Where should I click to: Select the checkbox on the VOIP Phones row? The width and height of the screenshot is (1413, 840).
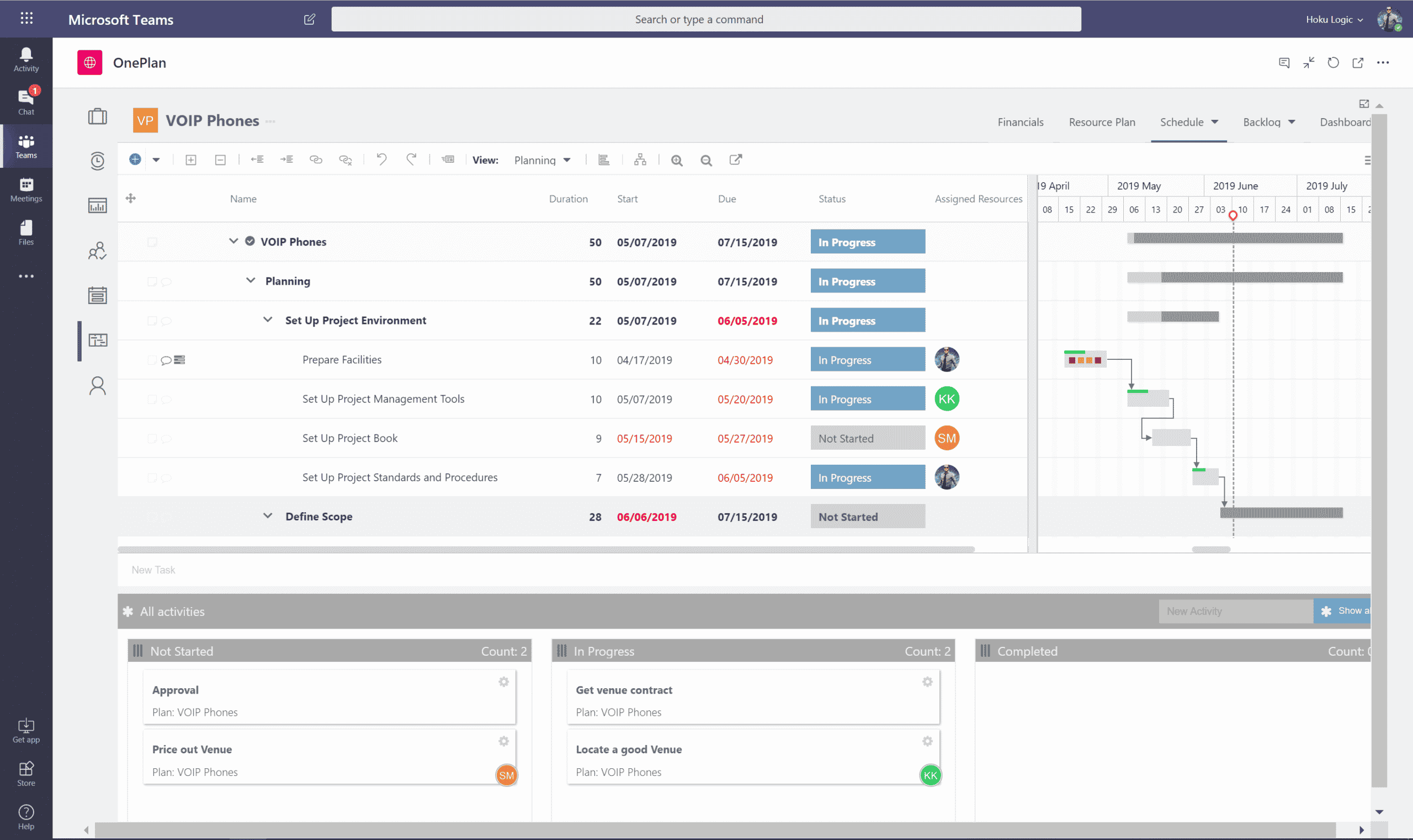[152, 242]
